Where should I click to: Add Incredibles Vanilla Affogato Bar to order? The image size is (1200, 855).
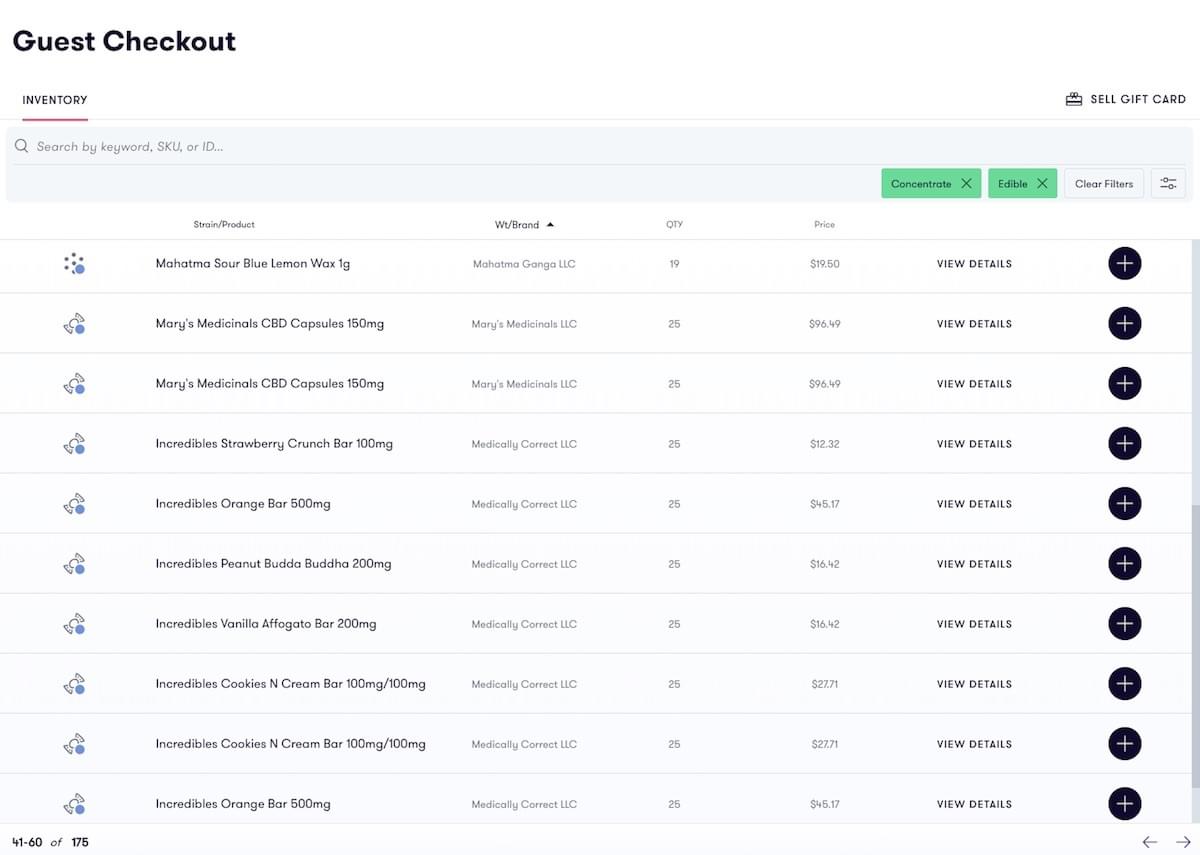point(1124,624)
